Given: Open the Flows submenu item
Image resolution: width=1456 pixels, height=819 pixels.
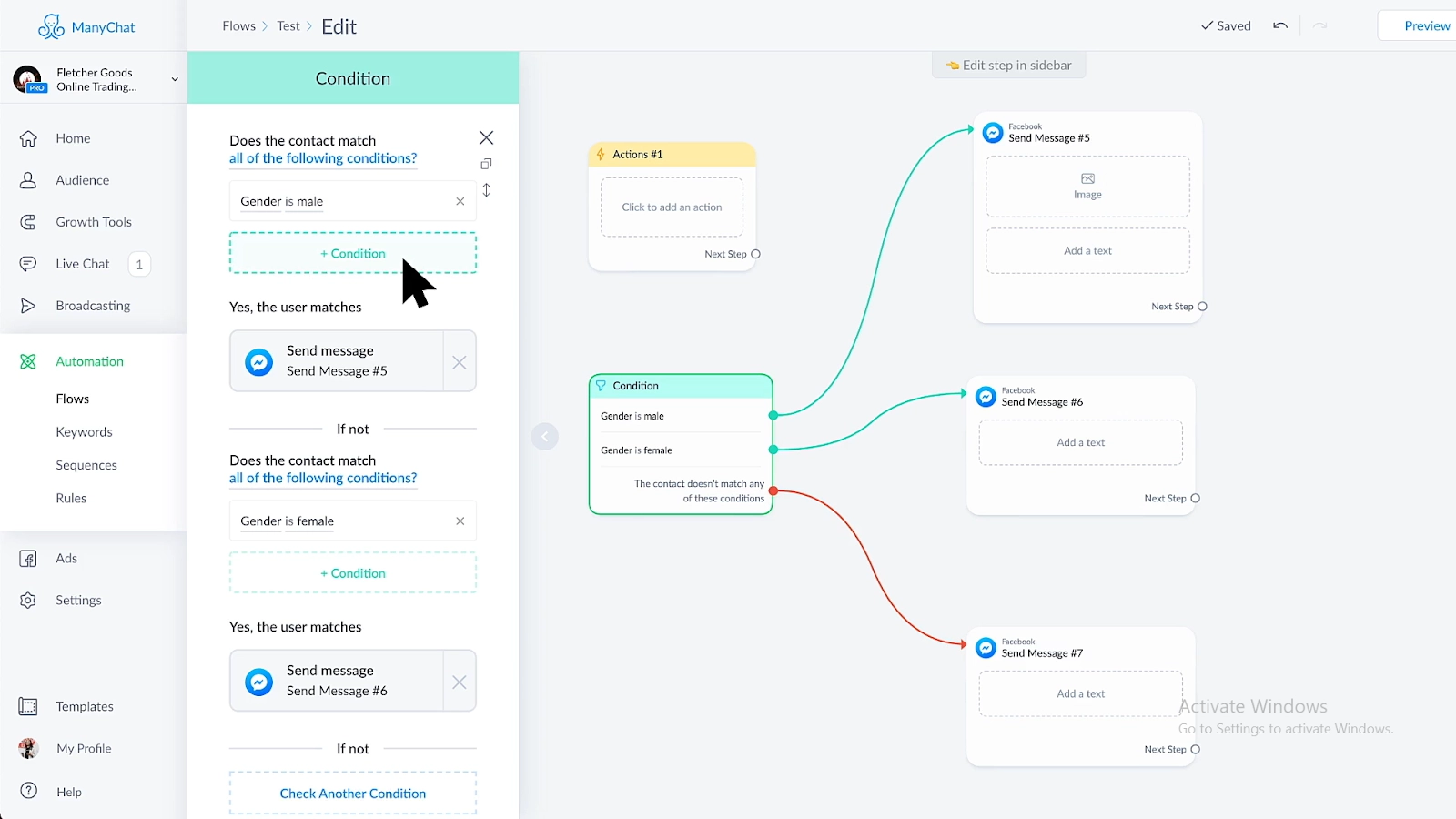Looking at the screenshot, I should 73,399.
